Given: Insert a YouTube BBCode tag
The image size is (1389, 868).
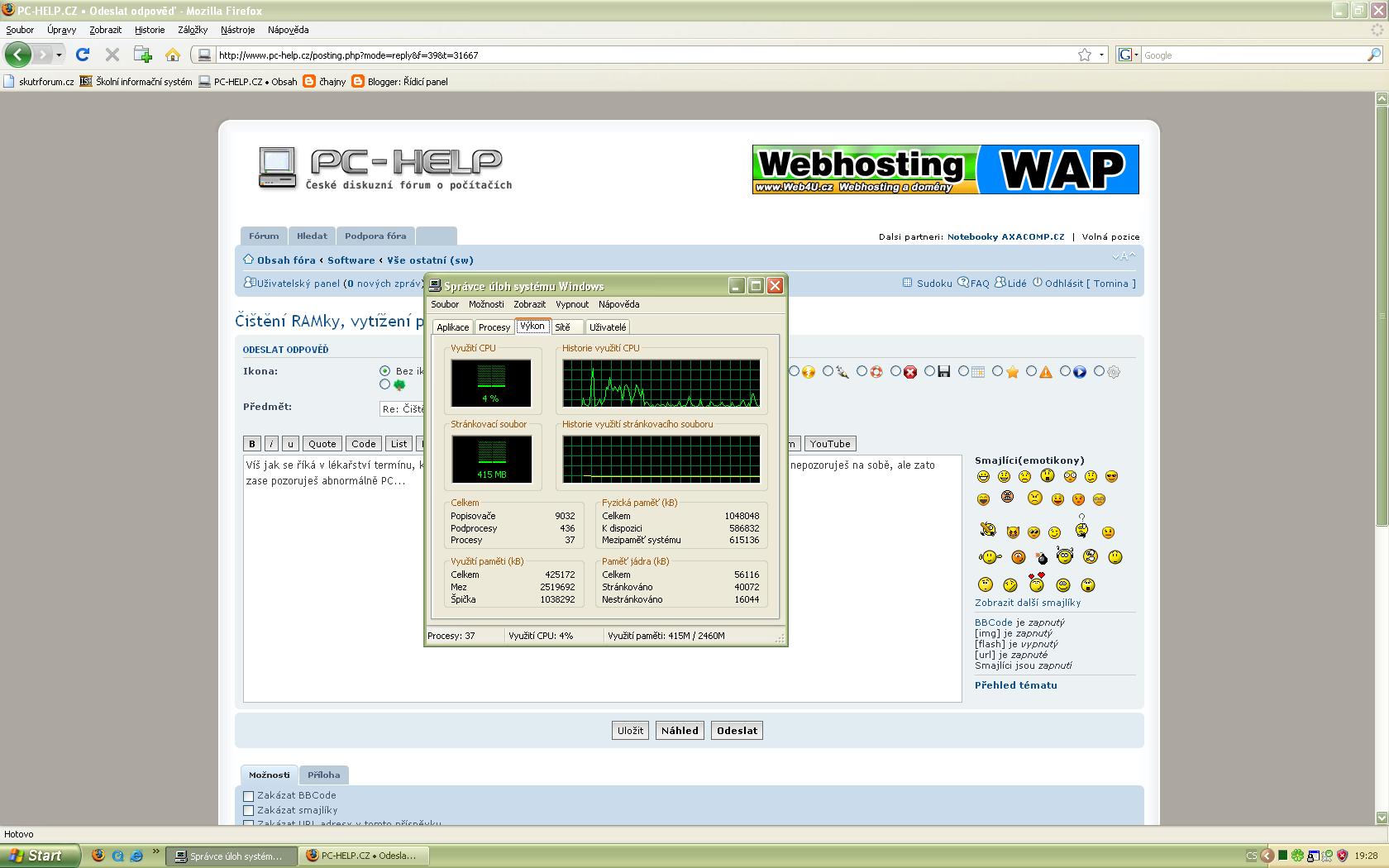Looking at the screenshot, I should click(x=830, y=444).
